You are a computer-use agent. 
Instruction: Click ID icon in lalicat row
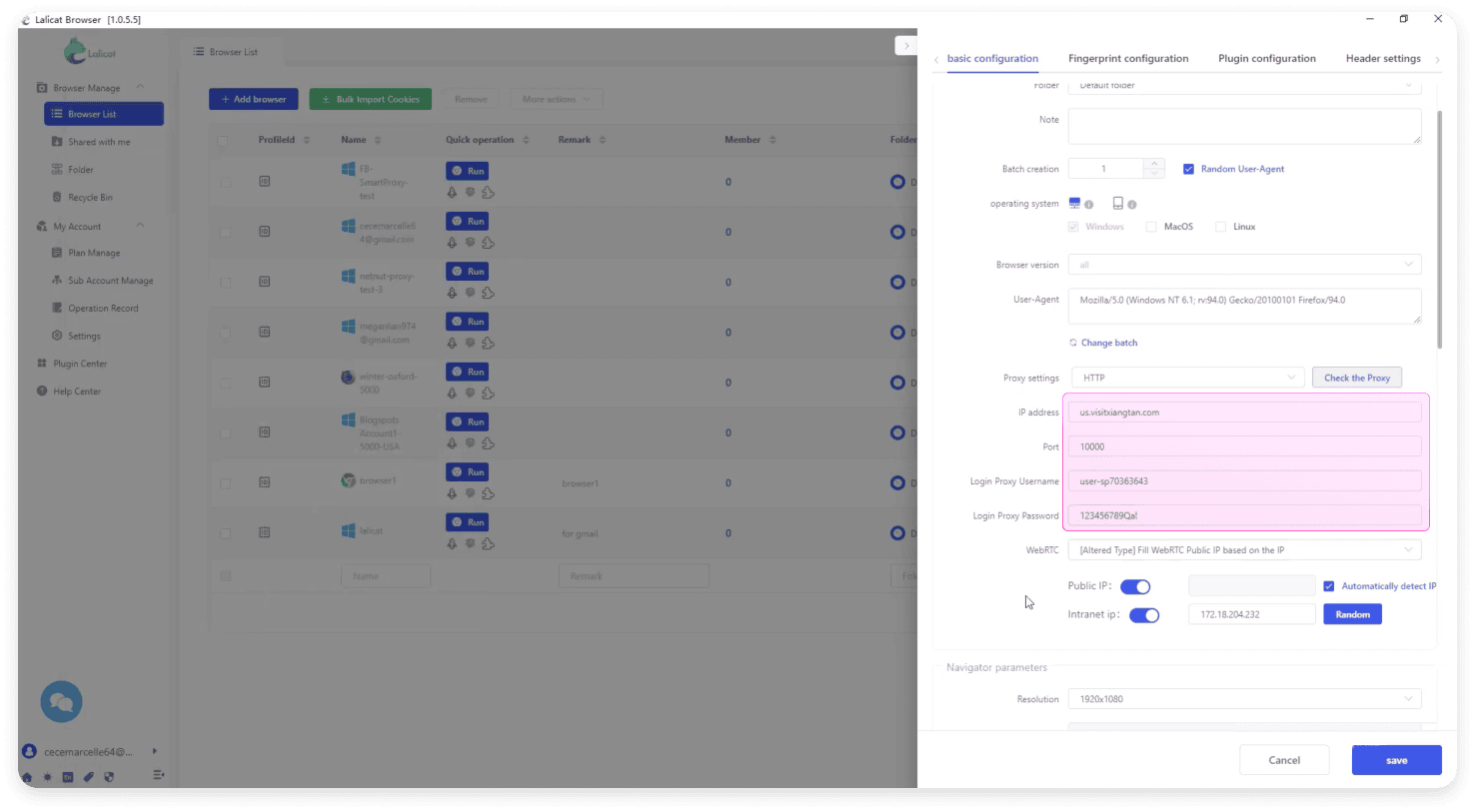(264, 532)
